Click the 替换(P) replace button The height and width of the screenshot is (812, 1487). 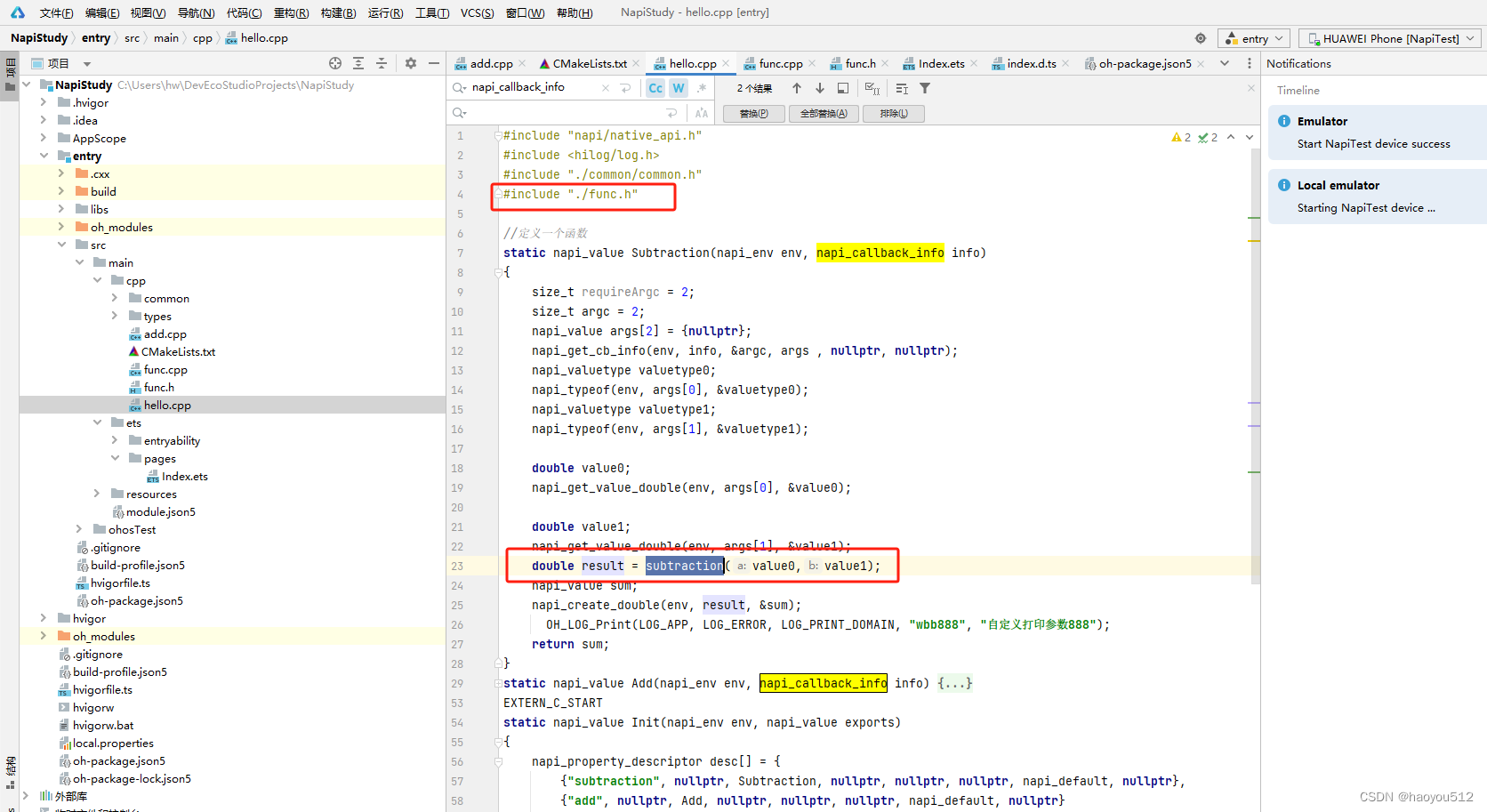(x=754, y=113)
